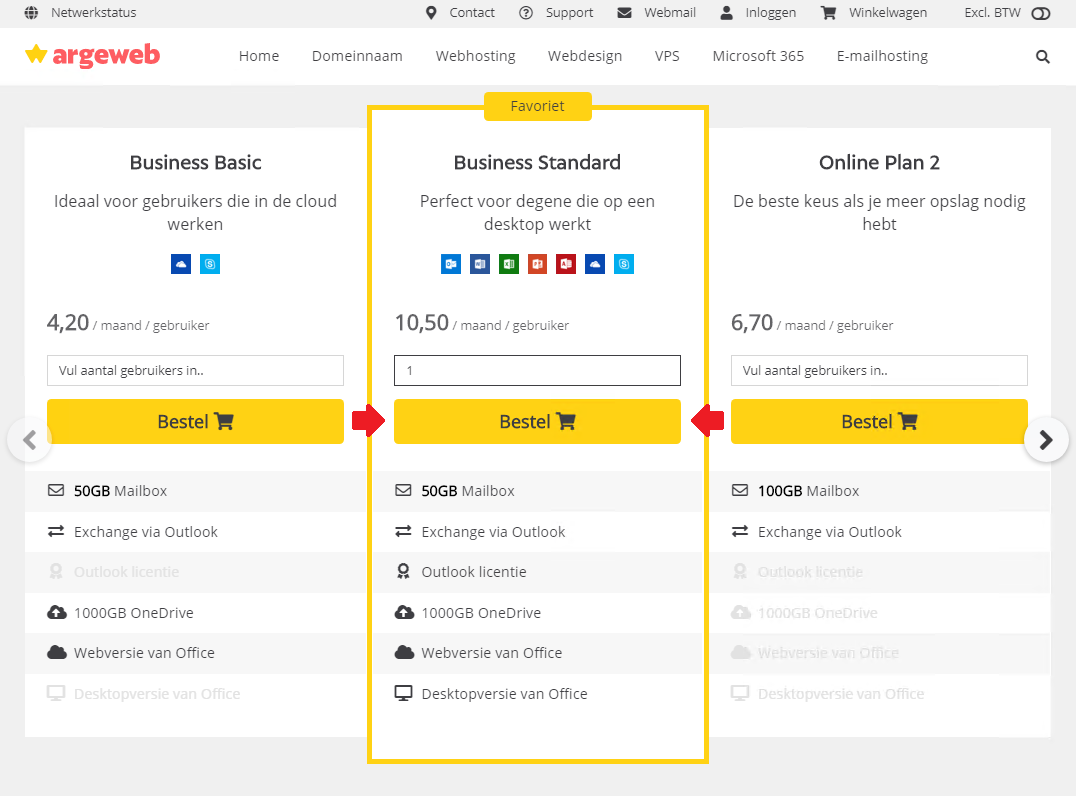Screen dimensions: 1076x796
Task: Click OneDrive cloud upload icon in Business Standard
Action: pyautogui.click(x=404, y=612)
